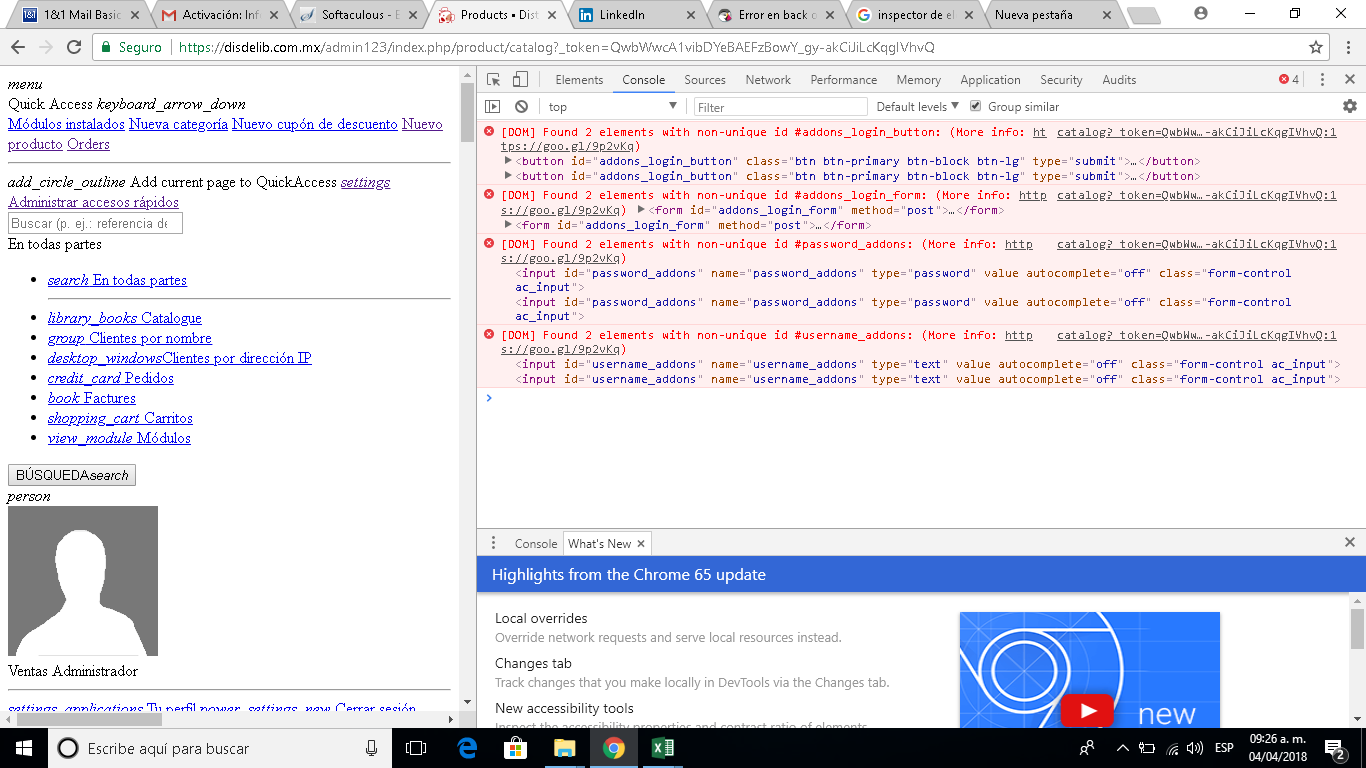Switch to the Network tab
The image size is (1366, 768).
pos(767,80)
